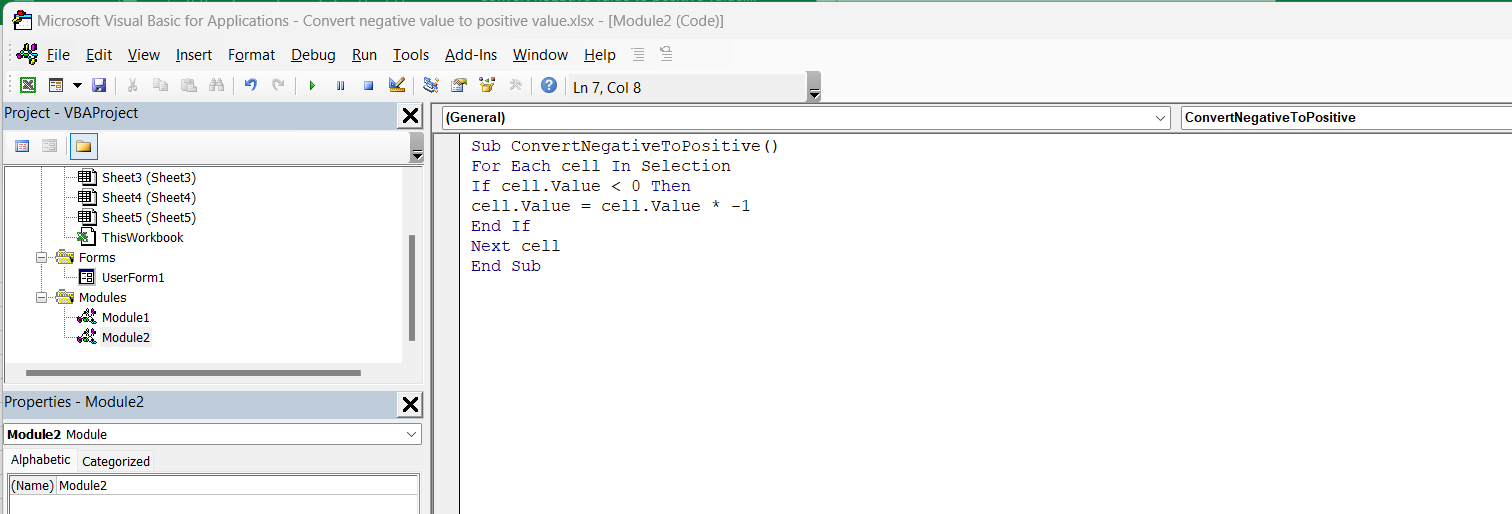This screenshot has width=1512, height=514.
Task: Click the 'Next cell' code line
Action: point(515,246)
